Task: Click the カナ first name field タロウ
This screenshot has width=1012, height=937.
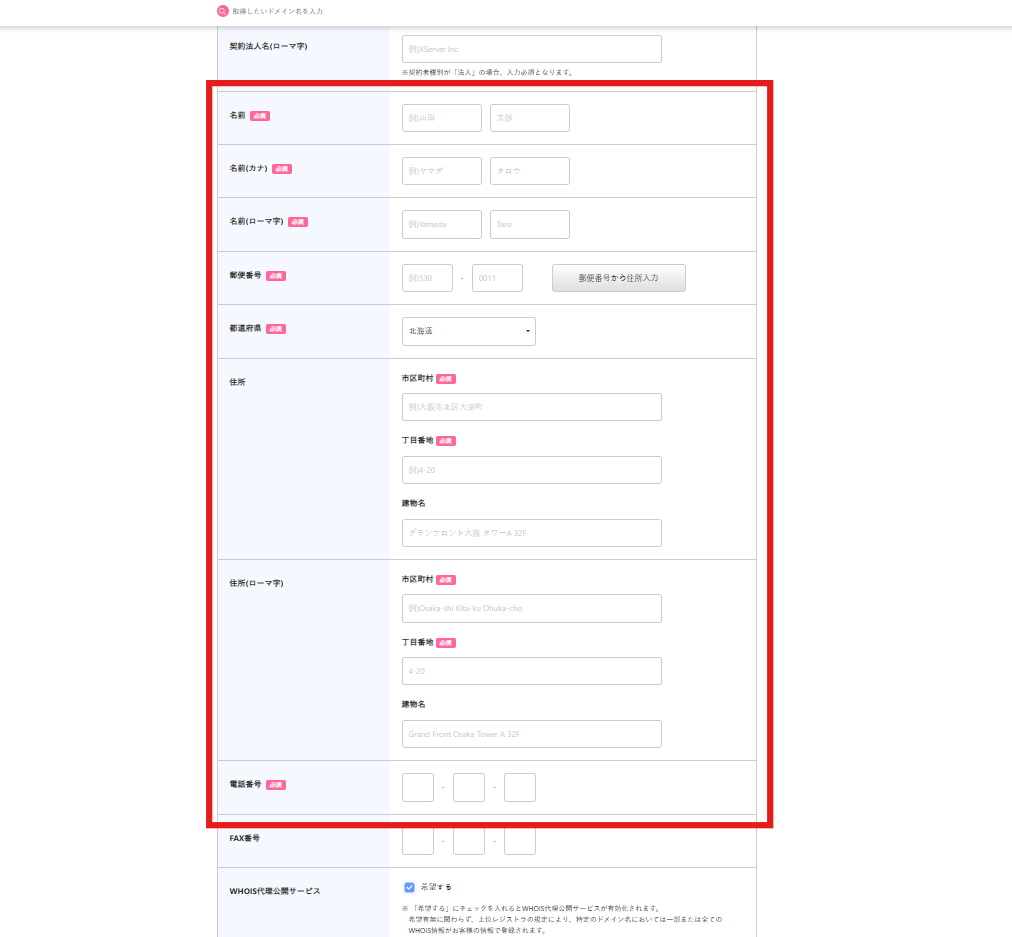Action: pos(529,171)
